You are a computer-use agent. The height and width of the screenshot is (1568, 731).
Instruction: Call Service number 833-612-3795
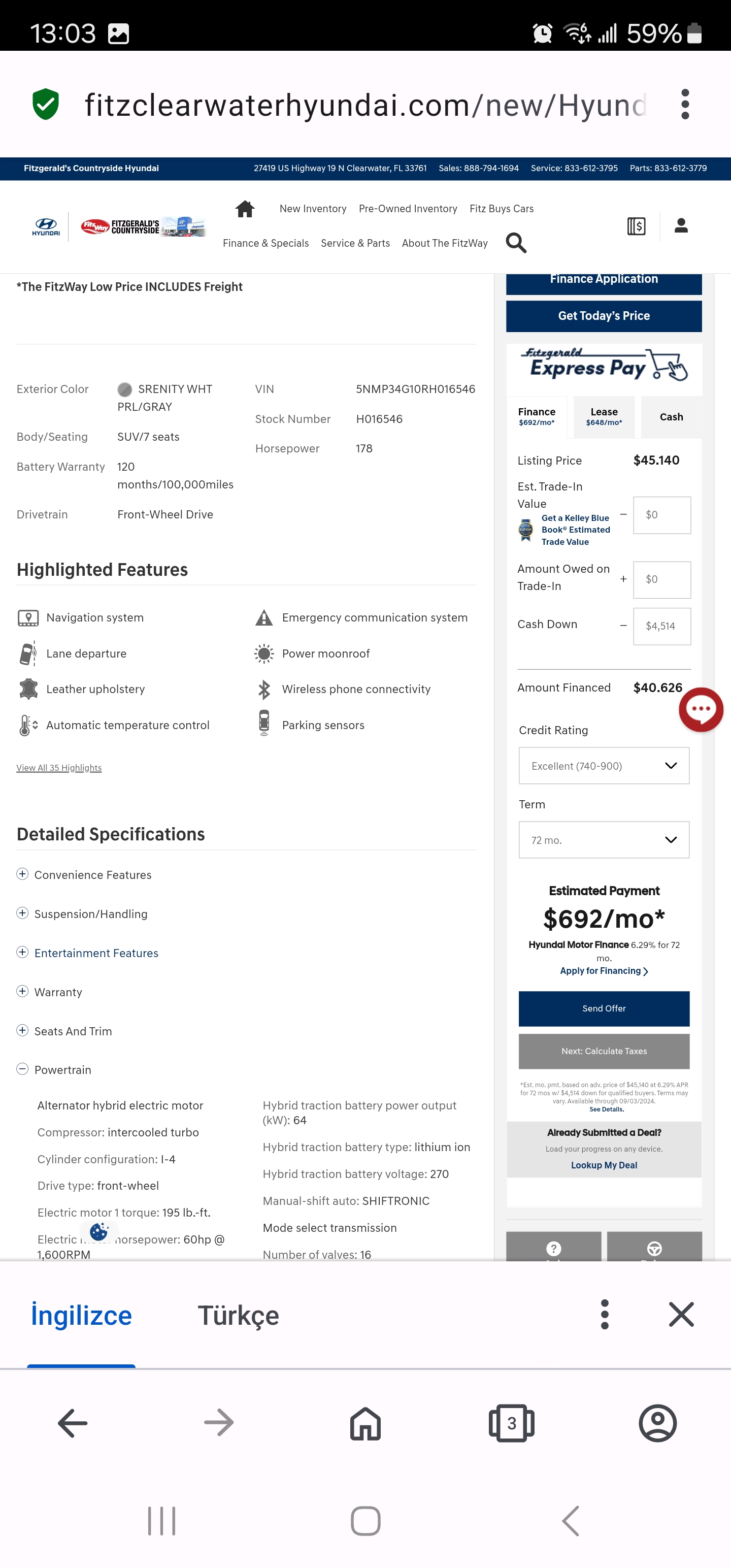(574, 168)
